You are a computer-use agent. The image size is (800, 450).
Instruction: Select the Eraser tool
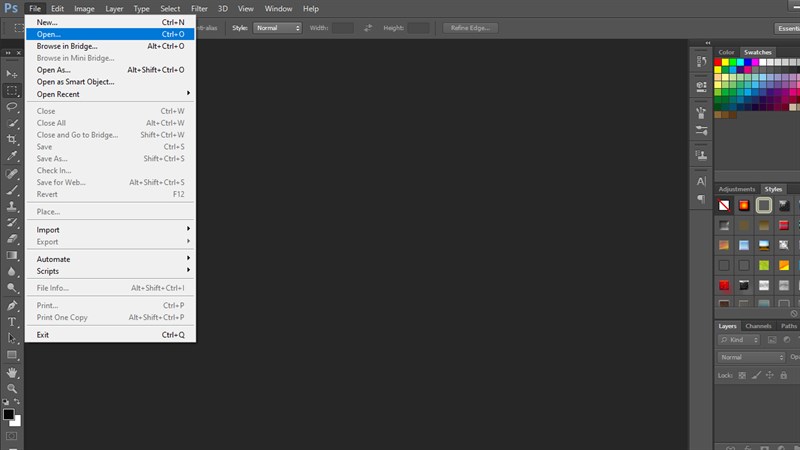(12, 239)
